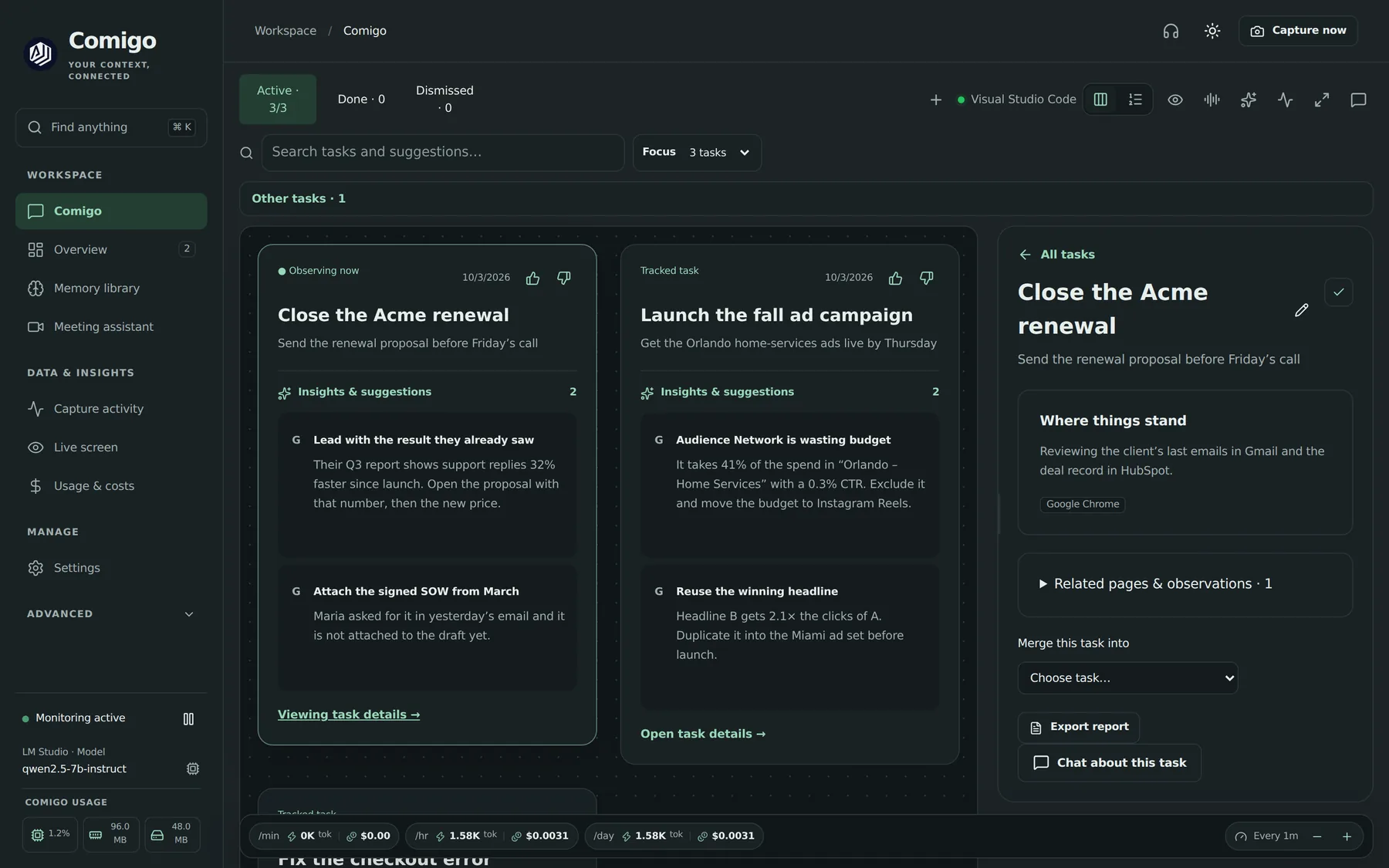Thumbs up the Acme renewal task

532,278
